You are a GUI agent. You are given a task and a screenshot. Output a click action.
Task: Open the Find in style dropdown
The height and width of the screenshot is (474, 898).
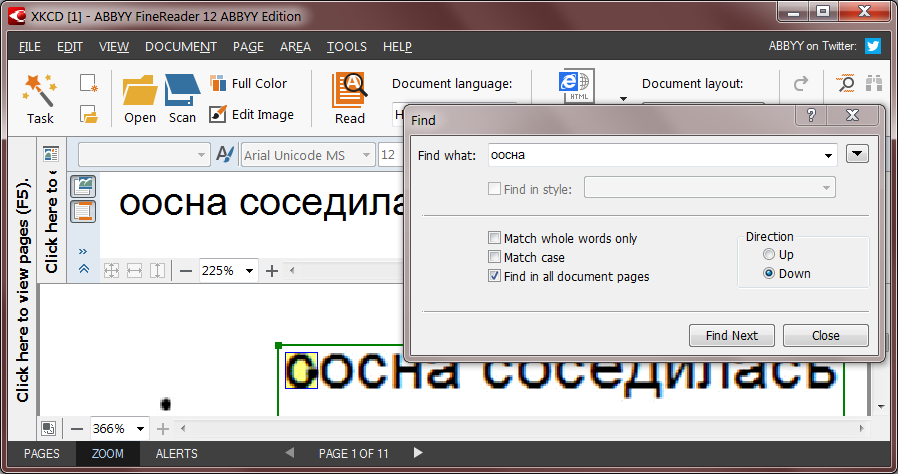(826, 188)
